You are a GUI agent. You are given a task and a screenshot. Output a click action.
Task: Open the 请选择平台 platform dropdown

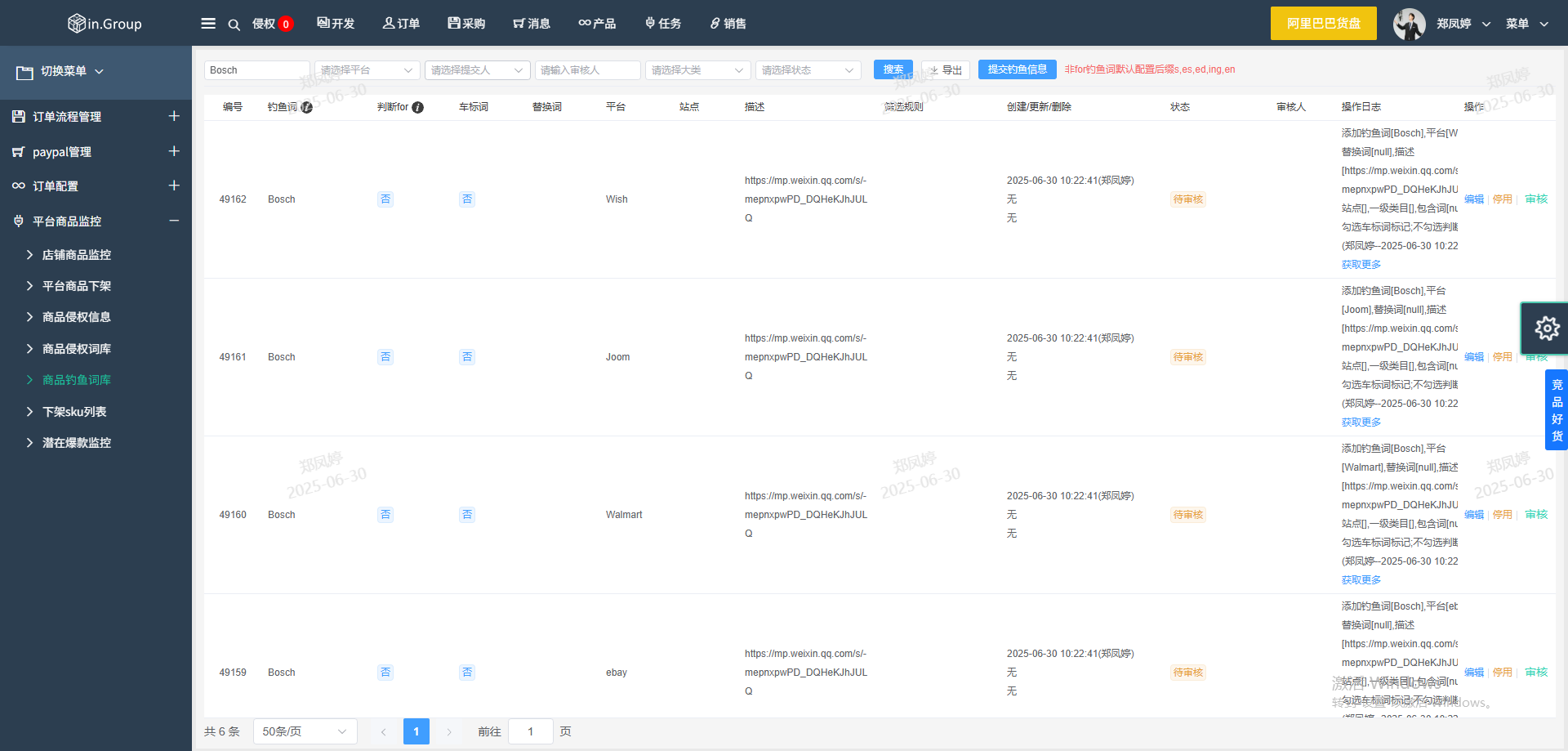click(367, 70)
